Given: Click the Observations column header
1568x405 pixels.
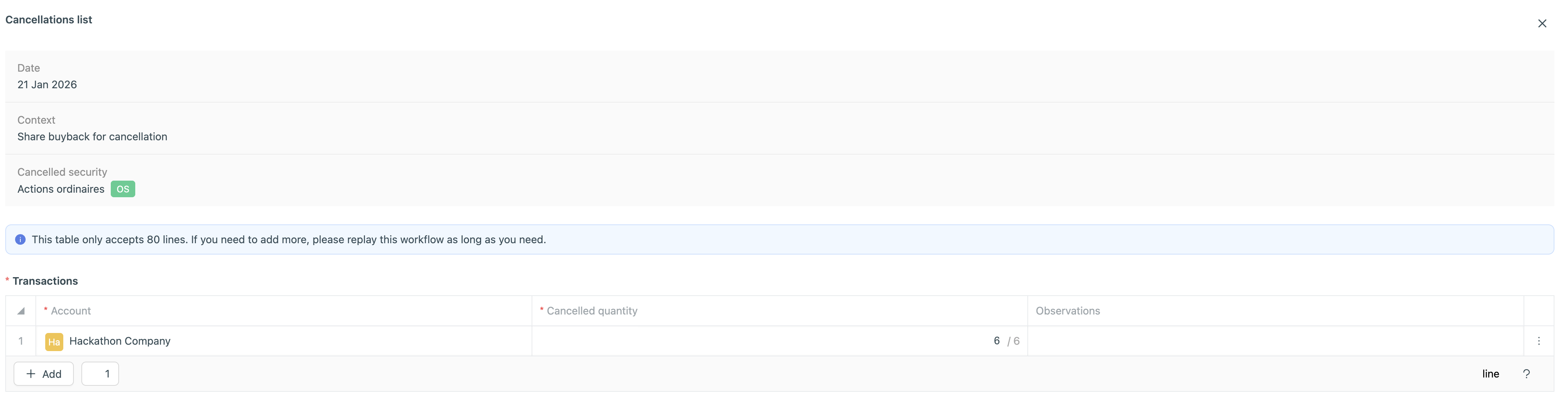Looking at the screenshot, I should point(1068,311).
